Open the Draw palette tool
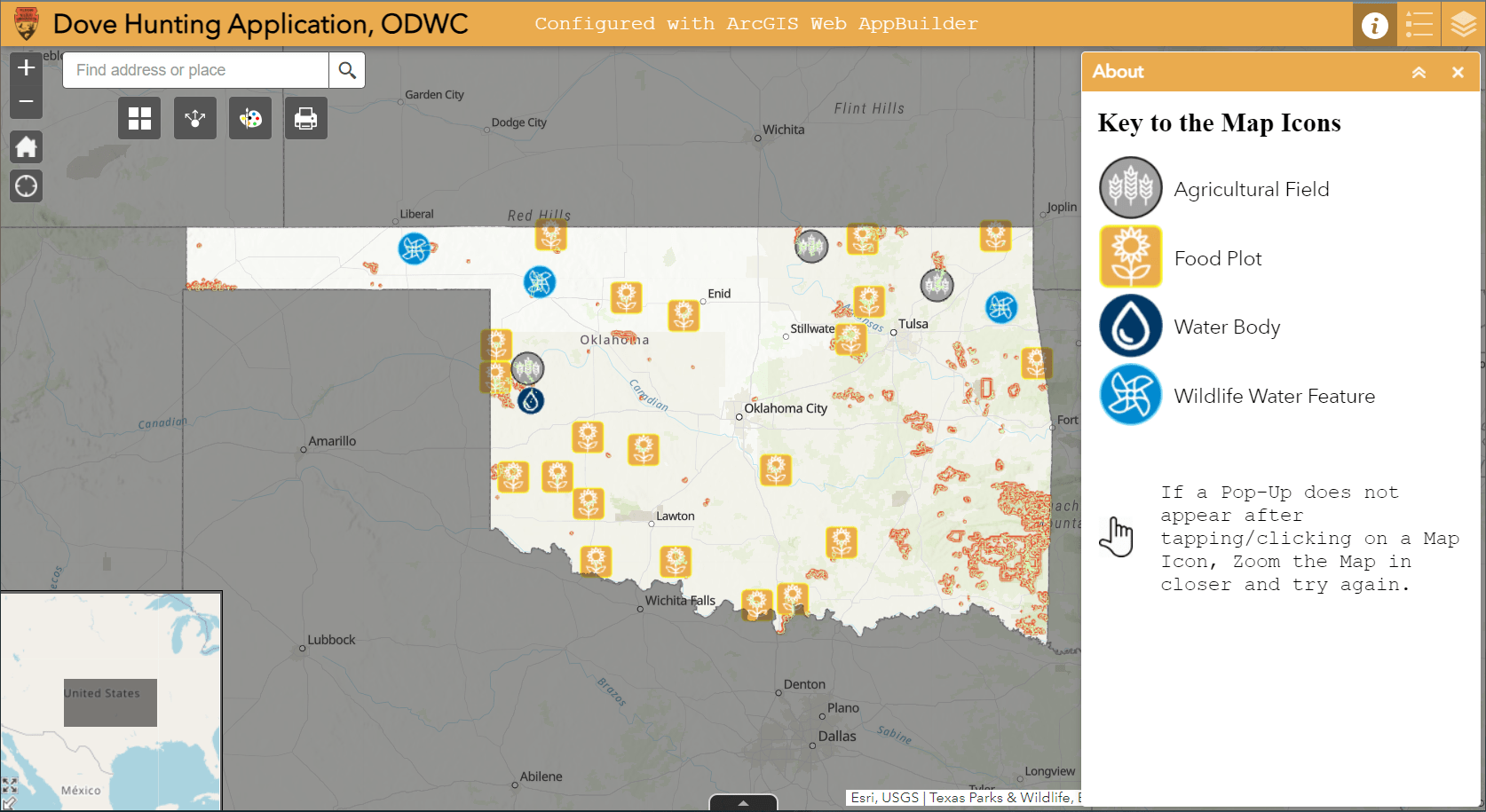This screenshot has height=812, width=1486. pos(249,117)
